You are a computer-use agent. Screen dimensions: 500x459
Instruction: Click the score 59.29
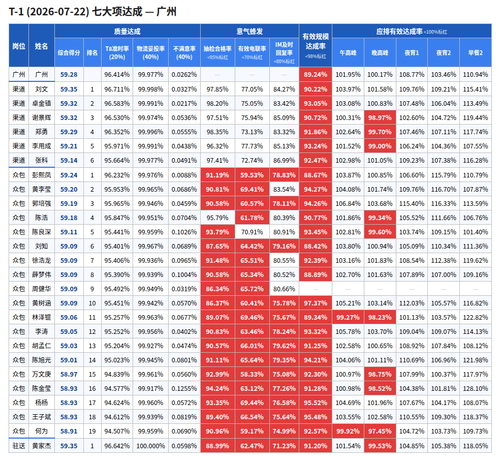pyautogui.click(x=69, y=132)
